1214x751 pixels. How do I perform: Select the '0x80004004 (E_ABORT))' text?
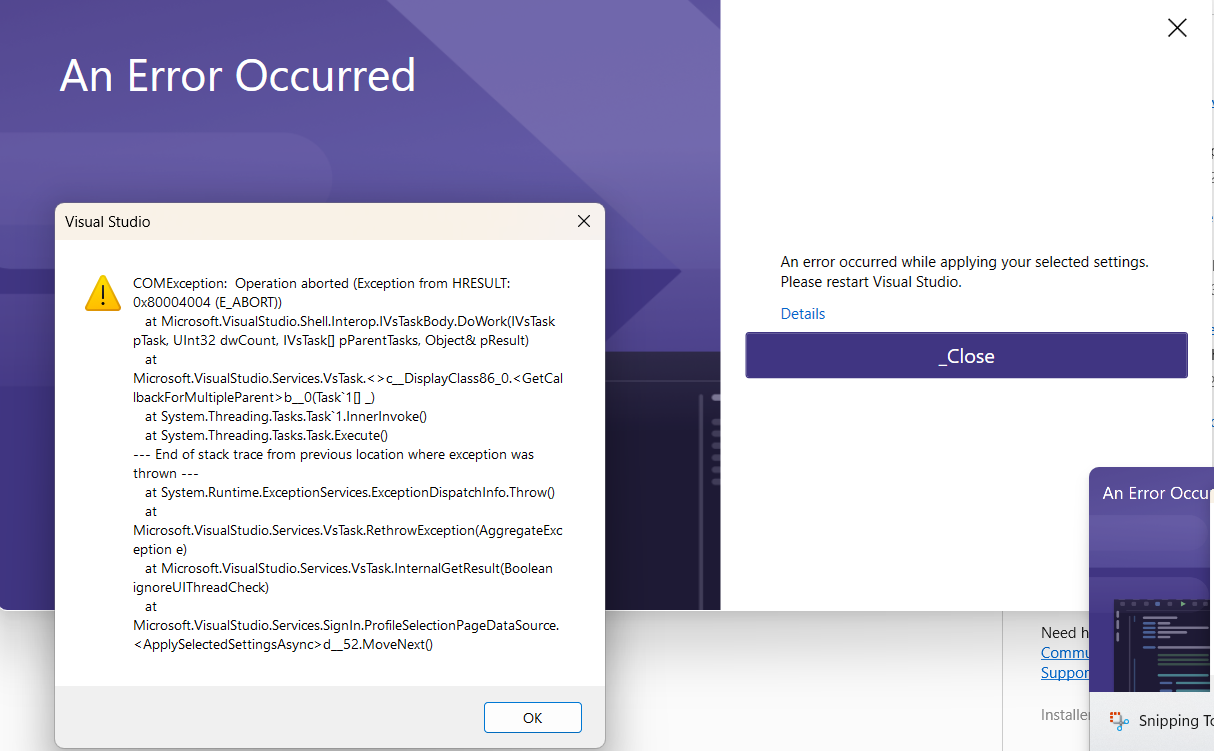208,302
